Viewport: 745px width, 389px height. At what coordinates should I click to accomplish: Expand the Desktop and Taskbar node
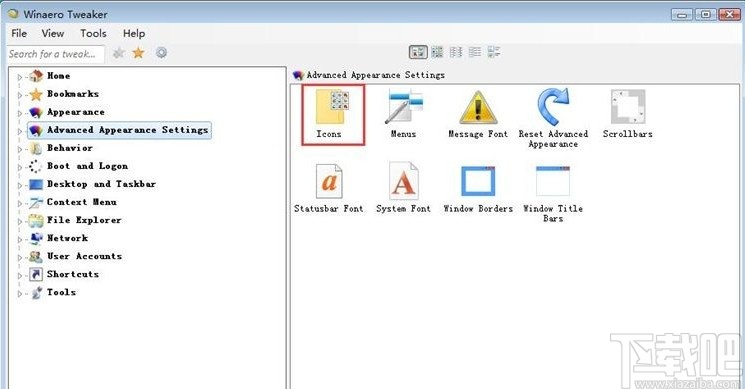(x=20, y=185)
